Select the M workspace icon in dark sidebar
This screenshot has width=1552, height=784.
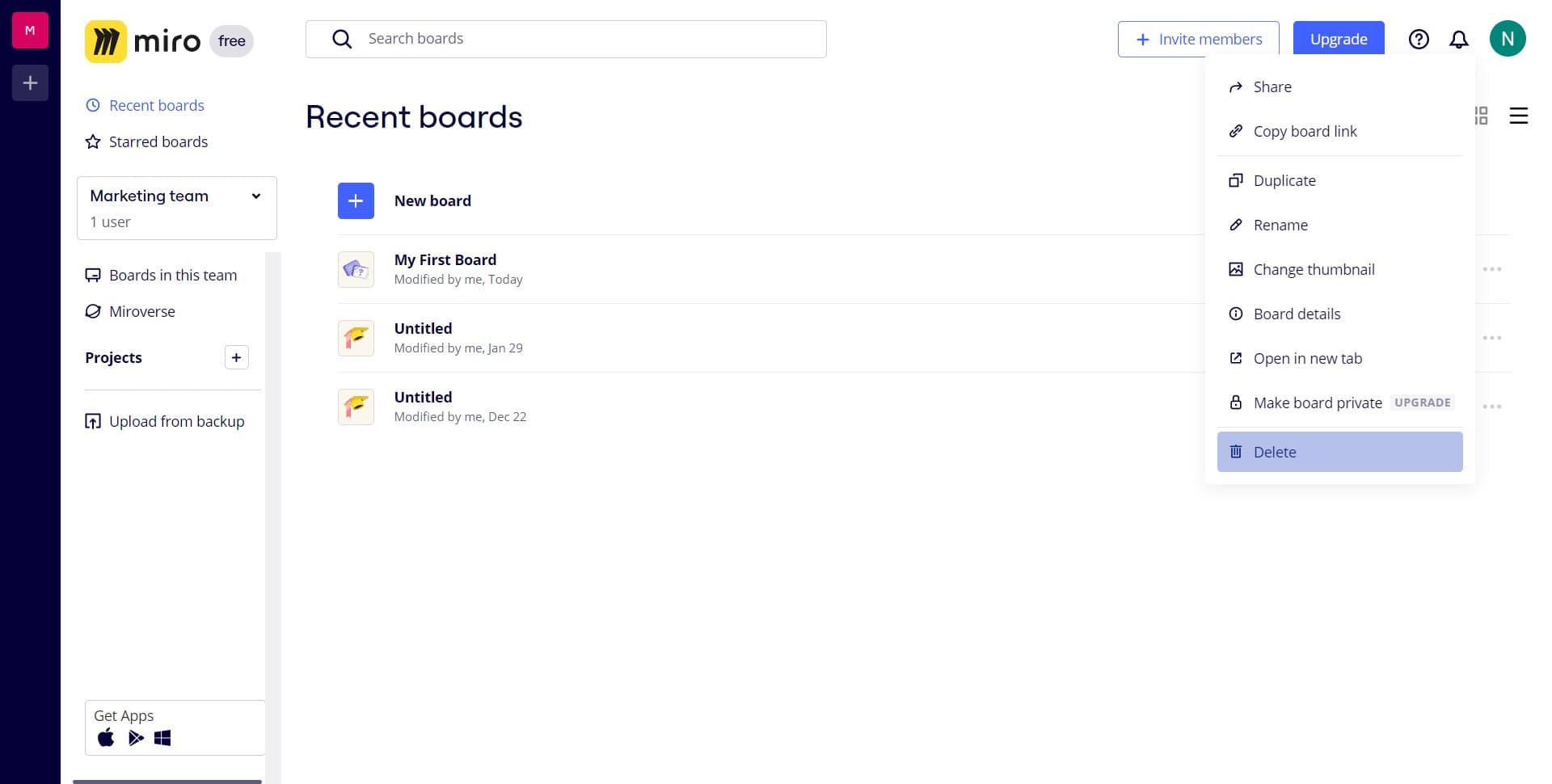[29, 30]
